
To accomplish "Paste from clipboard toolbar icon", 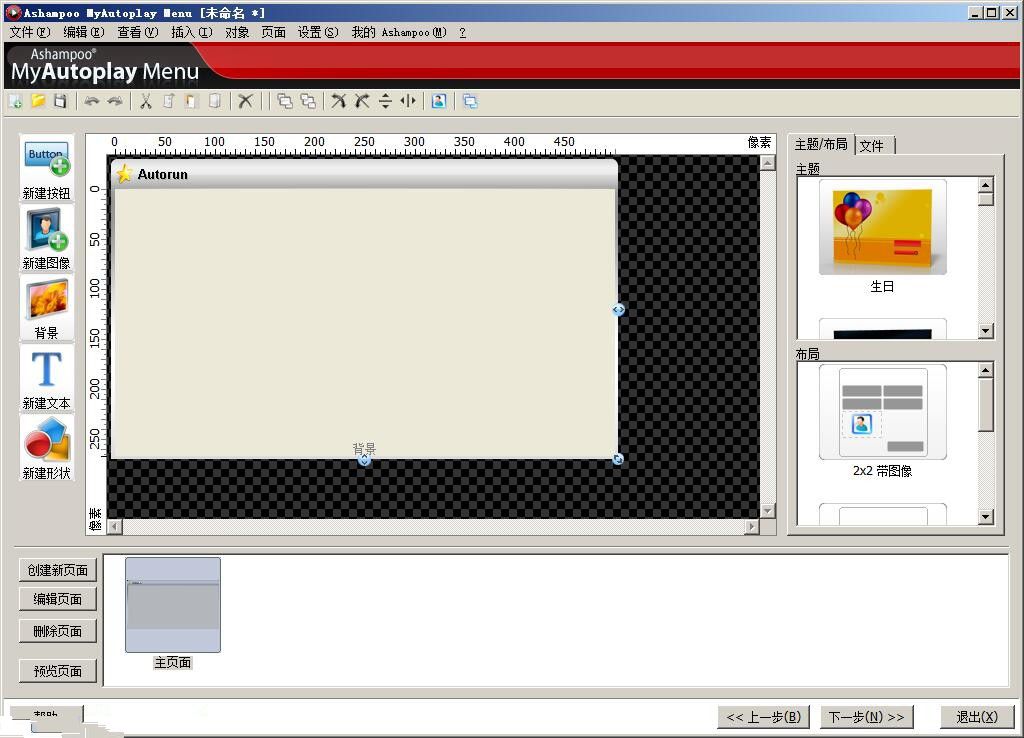I will pos(191,101).
